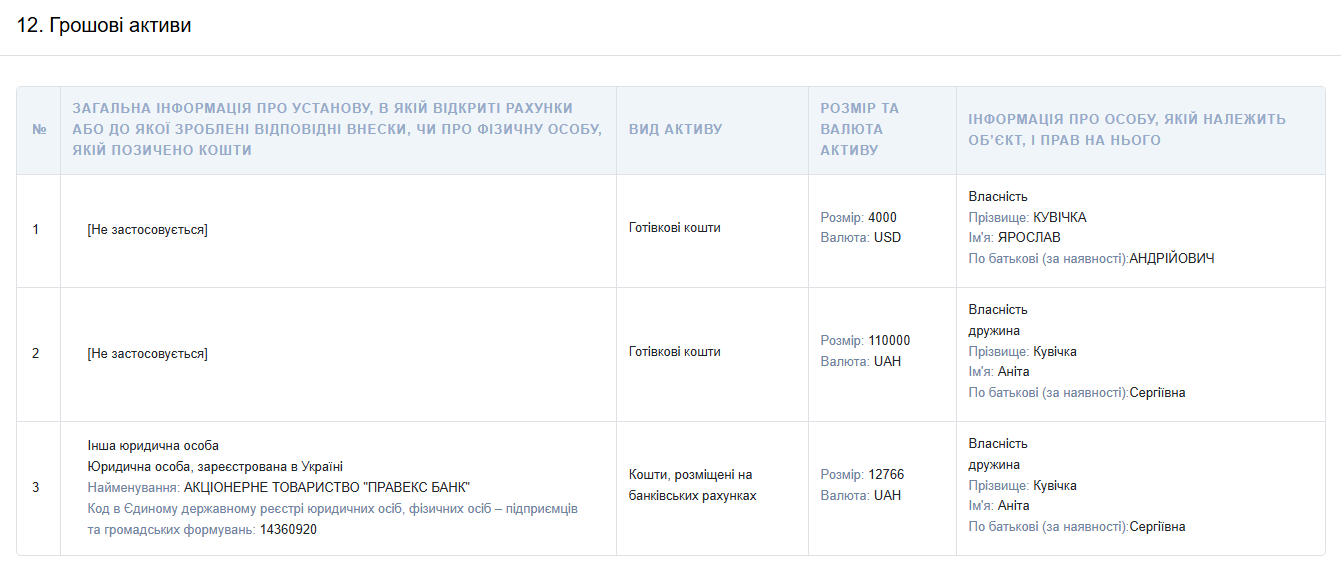1341x572 pixels.
Task: Click the patronymic АНДРІЙОВИЧ
Action: point(1171,259)
